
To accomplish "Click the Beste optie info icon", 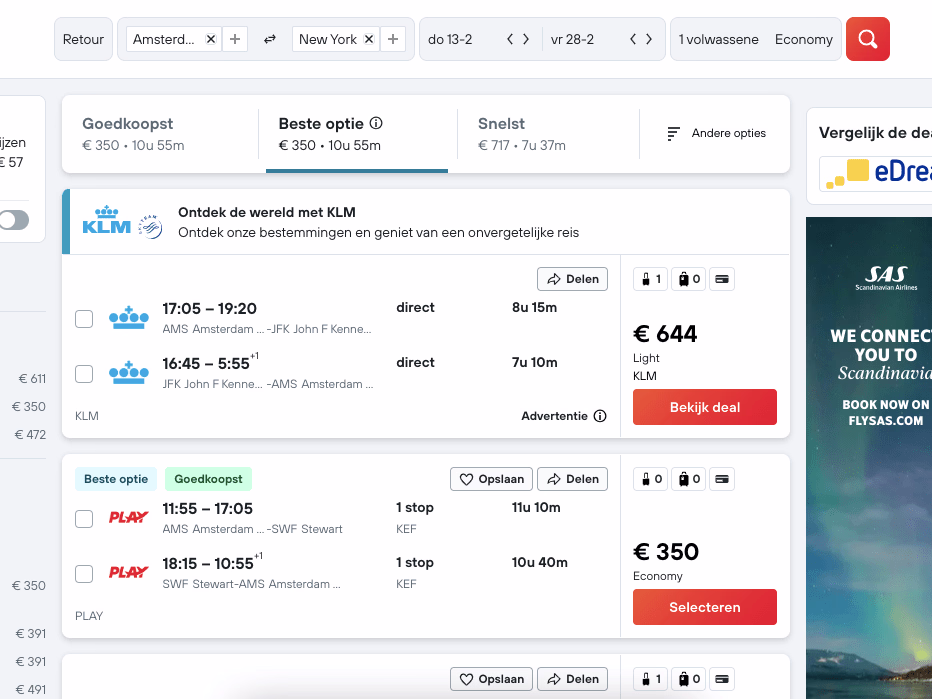I will [x=376, y=124].
